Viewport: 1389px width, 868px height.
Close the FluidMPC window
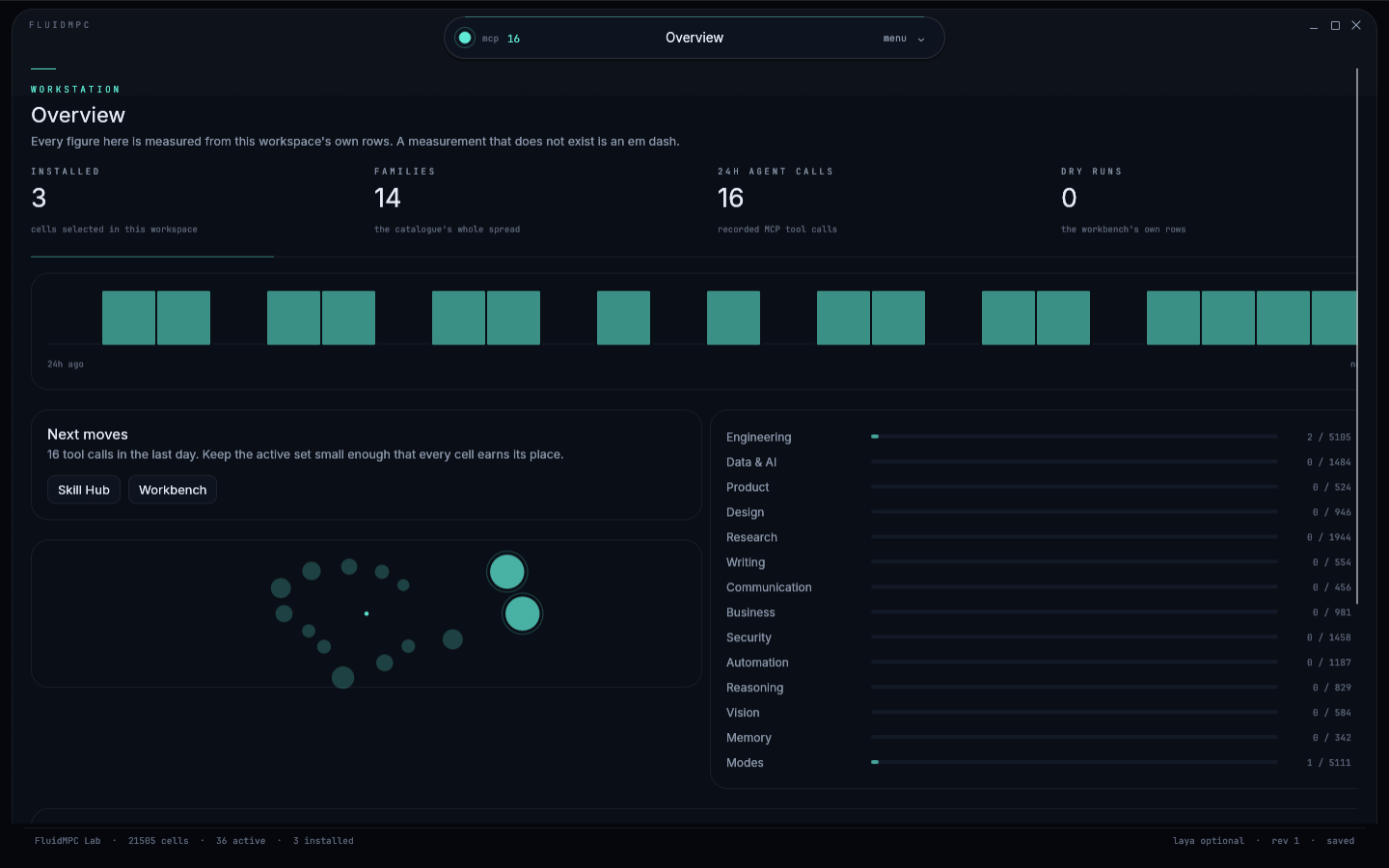pos(1356,26)
